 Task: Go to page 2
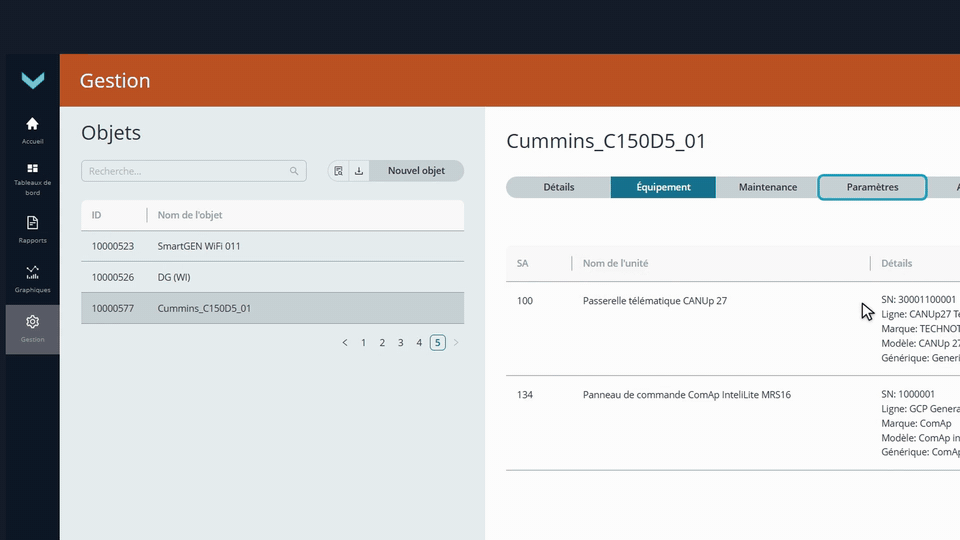point(382,342)
